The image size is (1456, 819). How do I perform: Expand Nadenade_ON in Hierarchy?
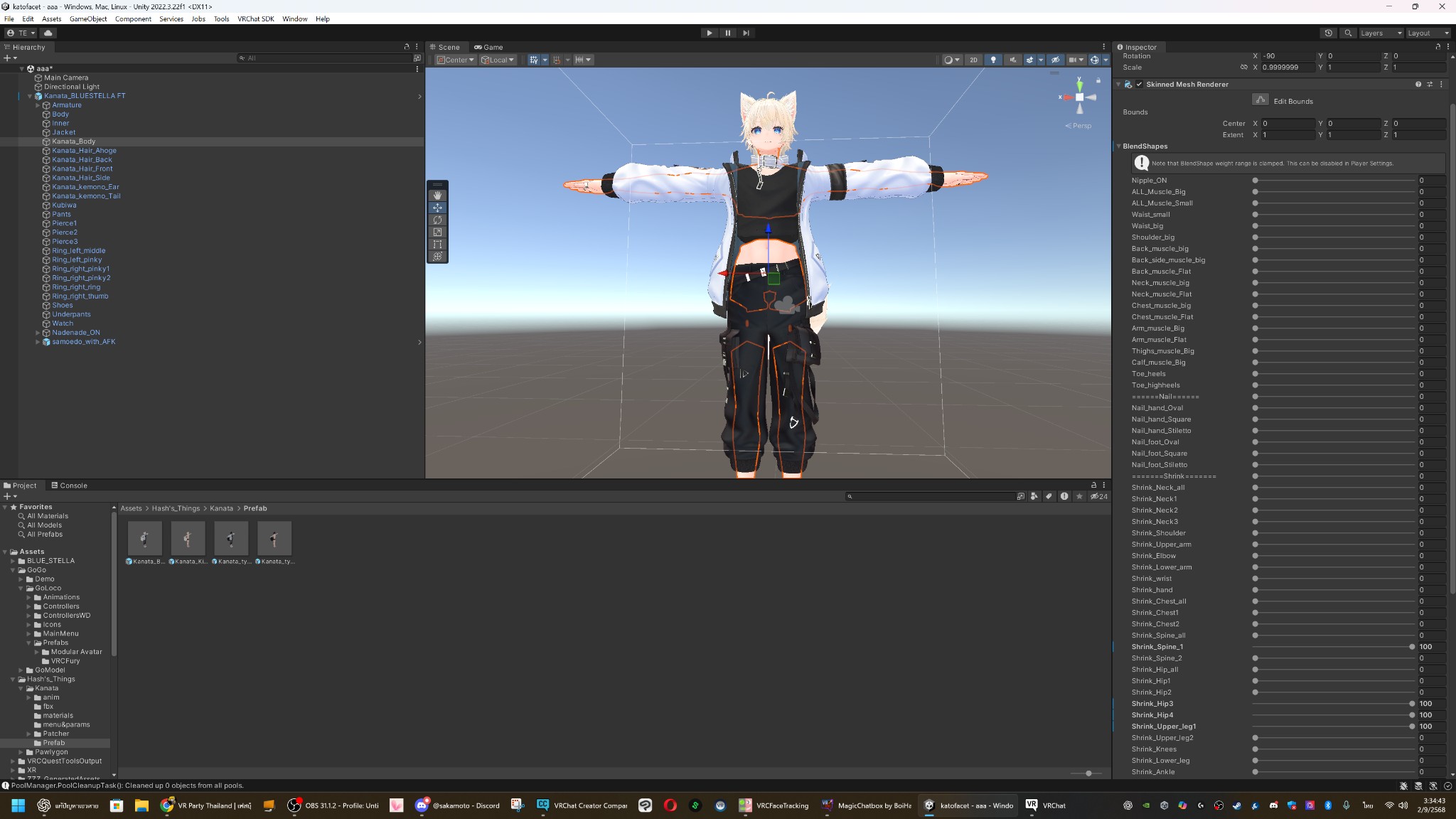[x=38, y=333]
